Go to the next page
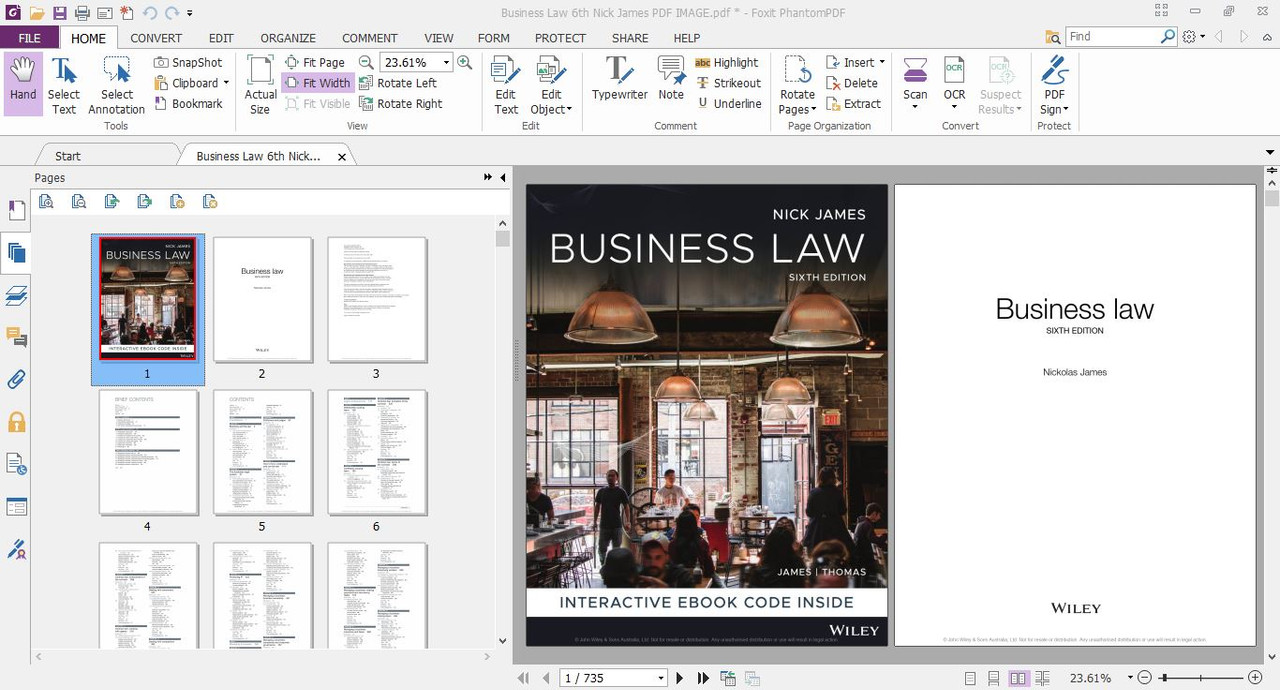The width and height of the screenshot is (1280, 690). point(680,678)
